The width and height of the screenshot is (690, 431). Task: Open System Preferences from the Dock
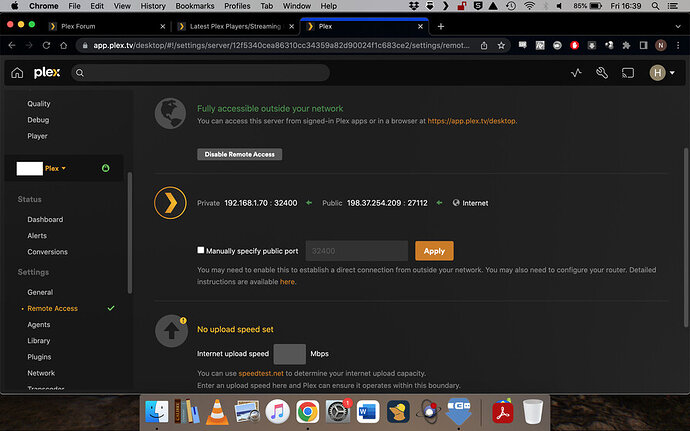tap(338, 412)
